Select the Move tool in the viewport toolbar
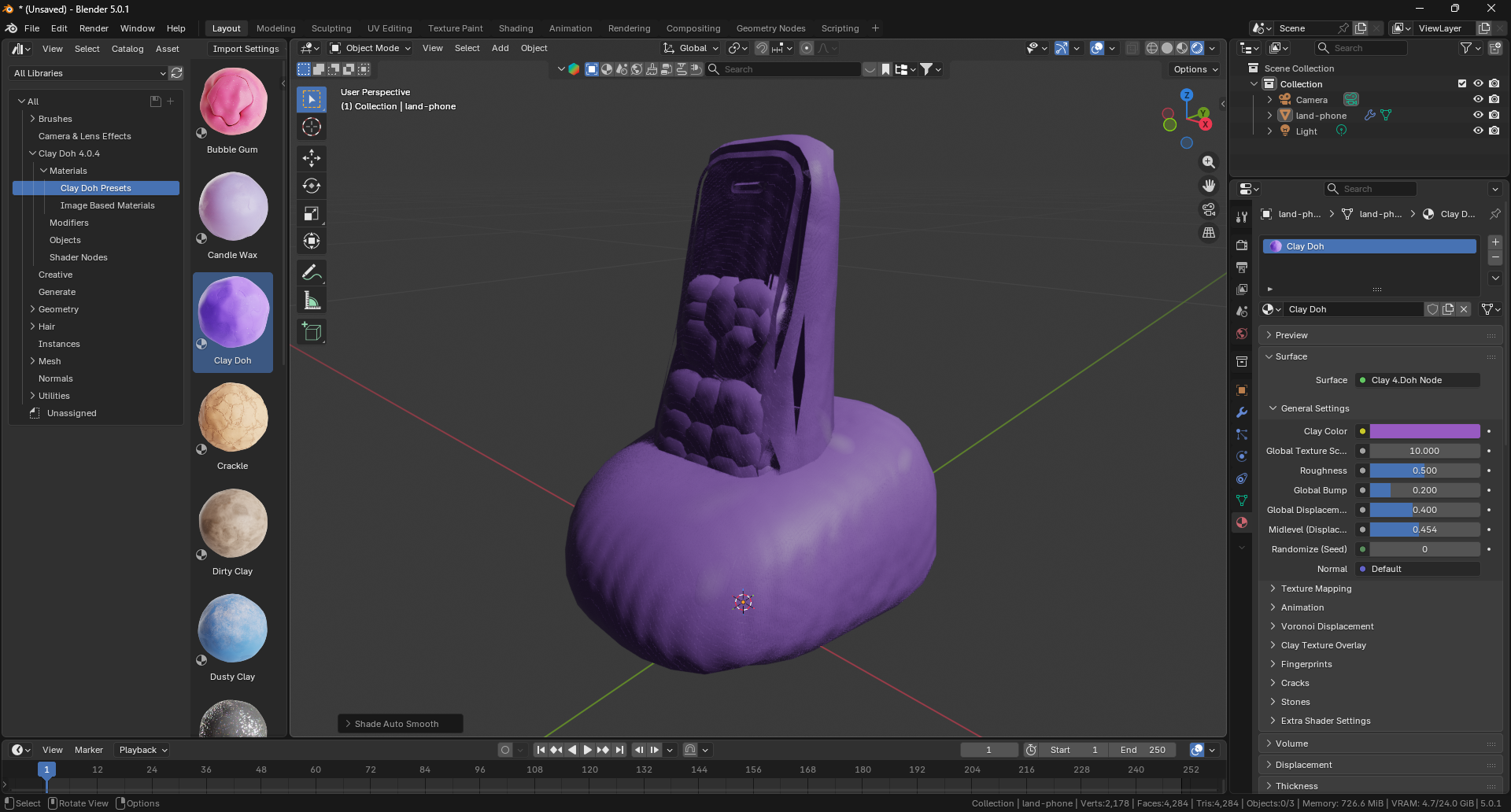This screenshot has height=812, width=1511. click(312, 158)
